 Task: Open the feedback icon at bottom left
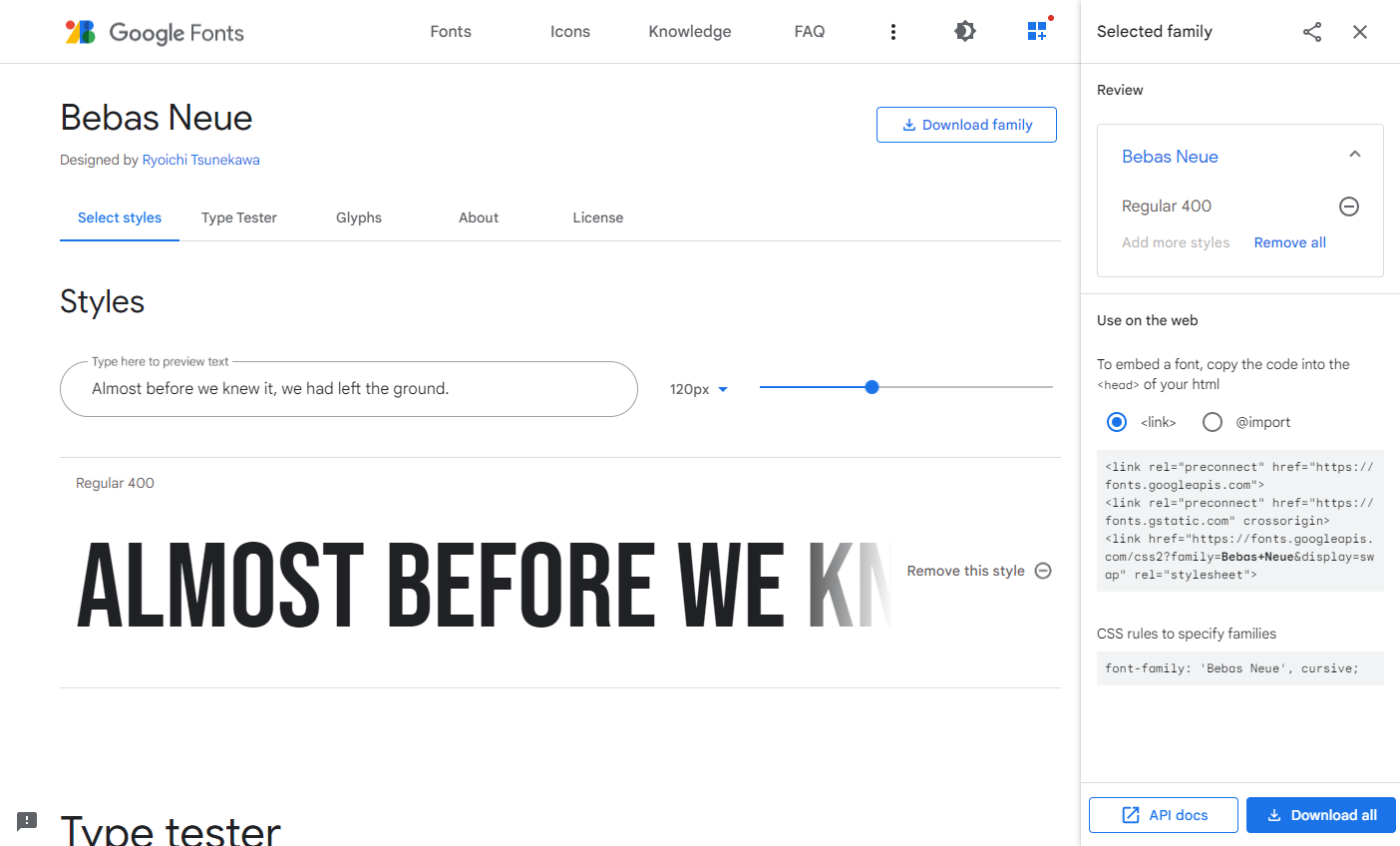[27, 821]
